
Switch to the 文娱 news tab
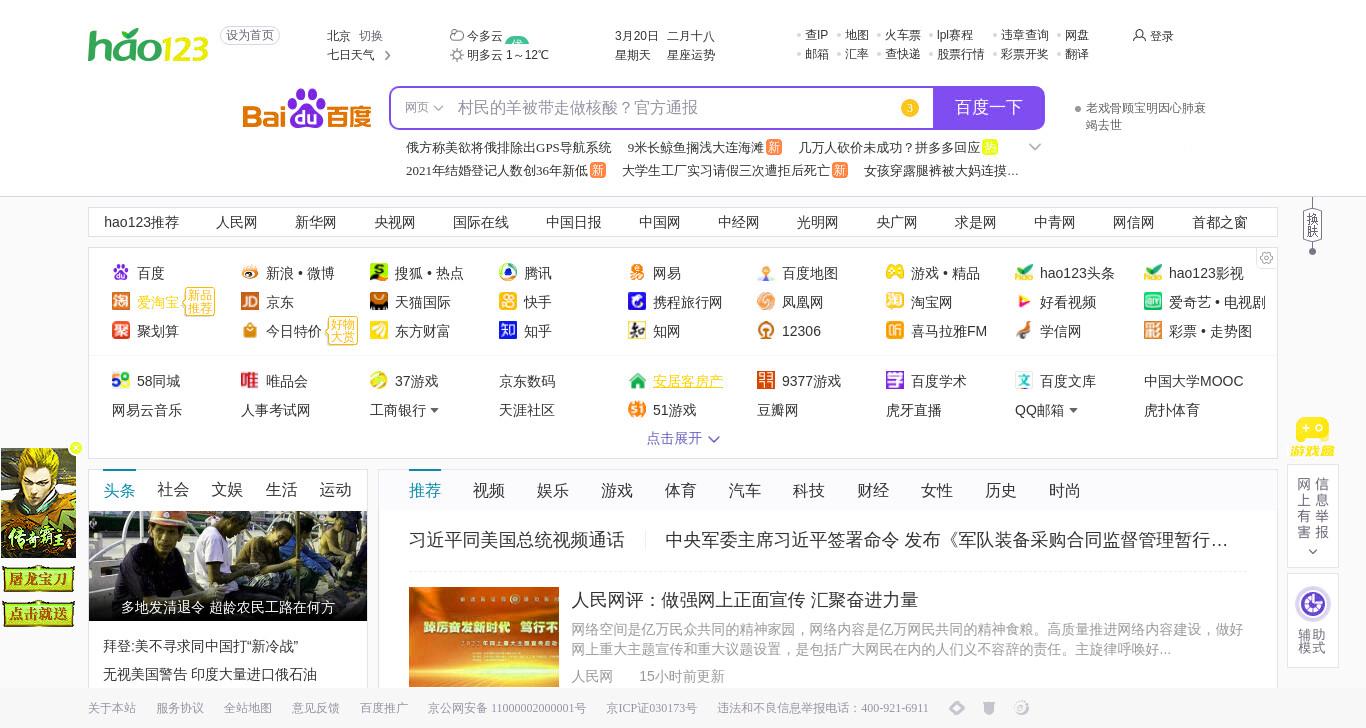(227, 489)
